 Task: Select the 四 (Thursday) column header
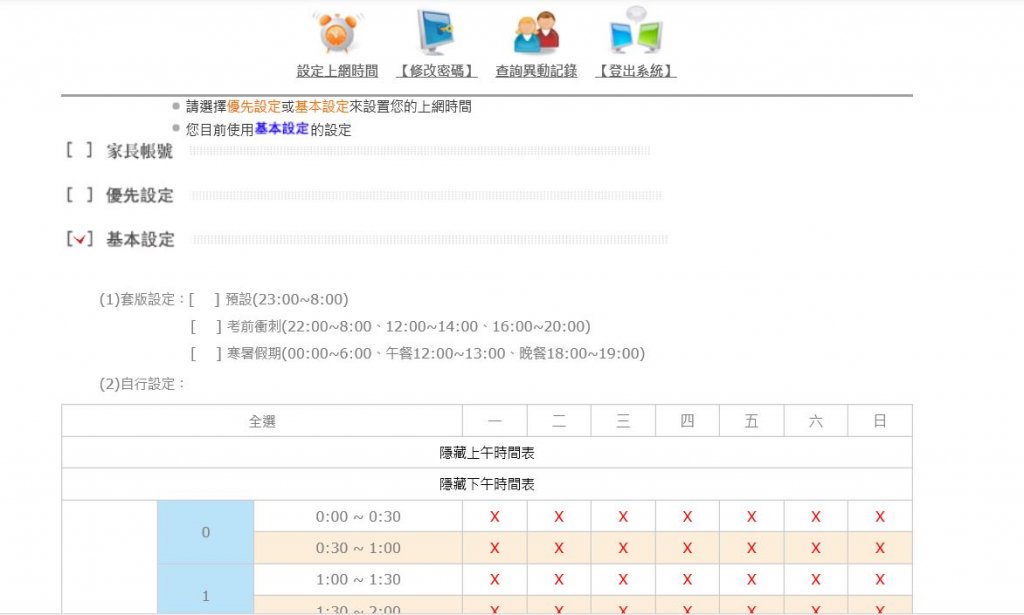point(687,421)
